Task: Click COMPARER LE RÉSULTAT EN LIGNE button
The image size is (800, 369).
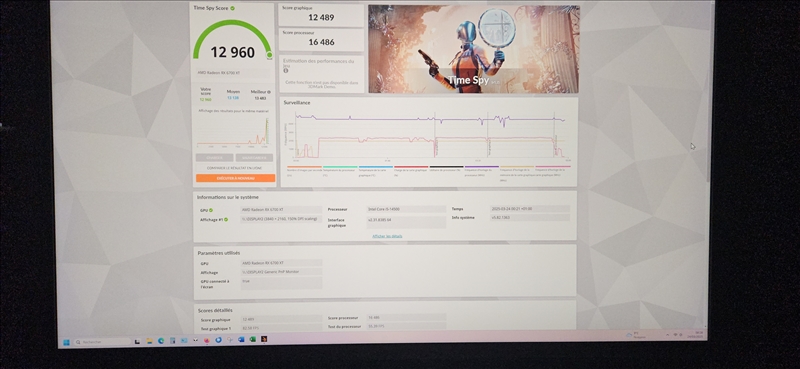Action: point(235,168)
